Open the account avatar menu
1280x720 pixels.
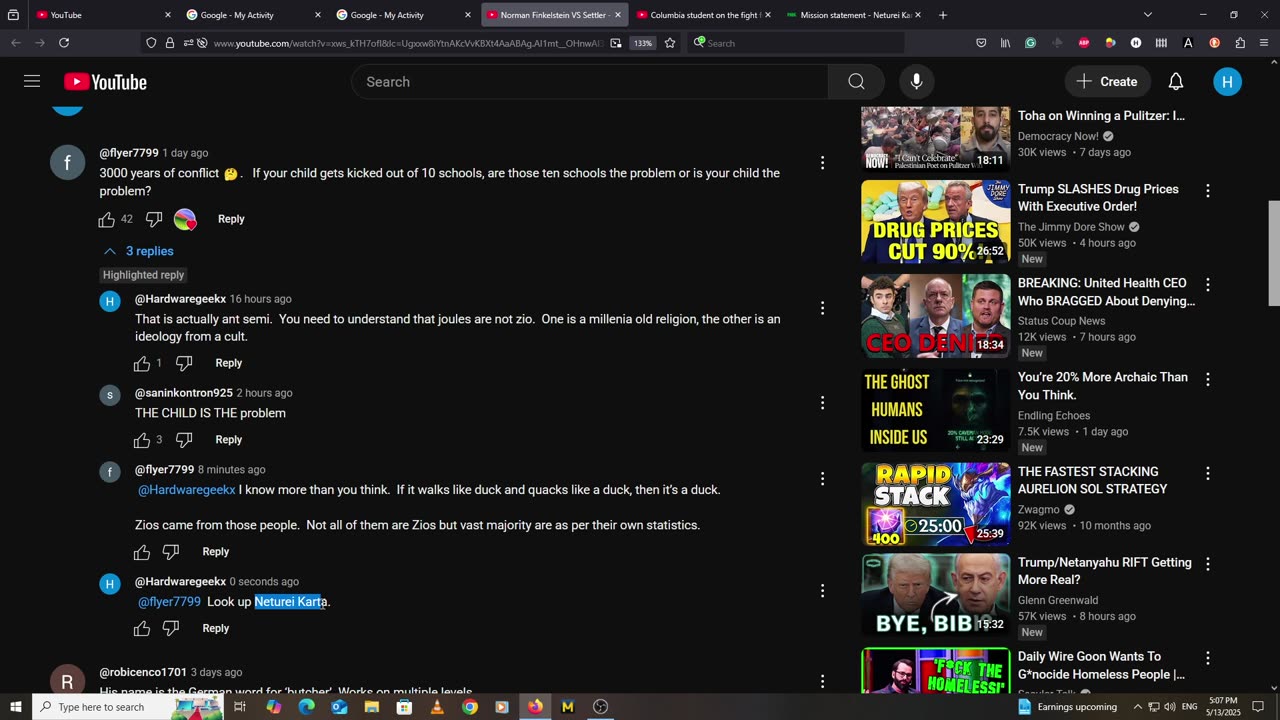point(1227,82)
